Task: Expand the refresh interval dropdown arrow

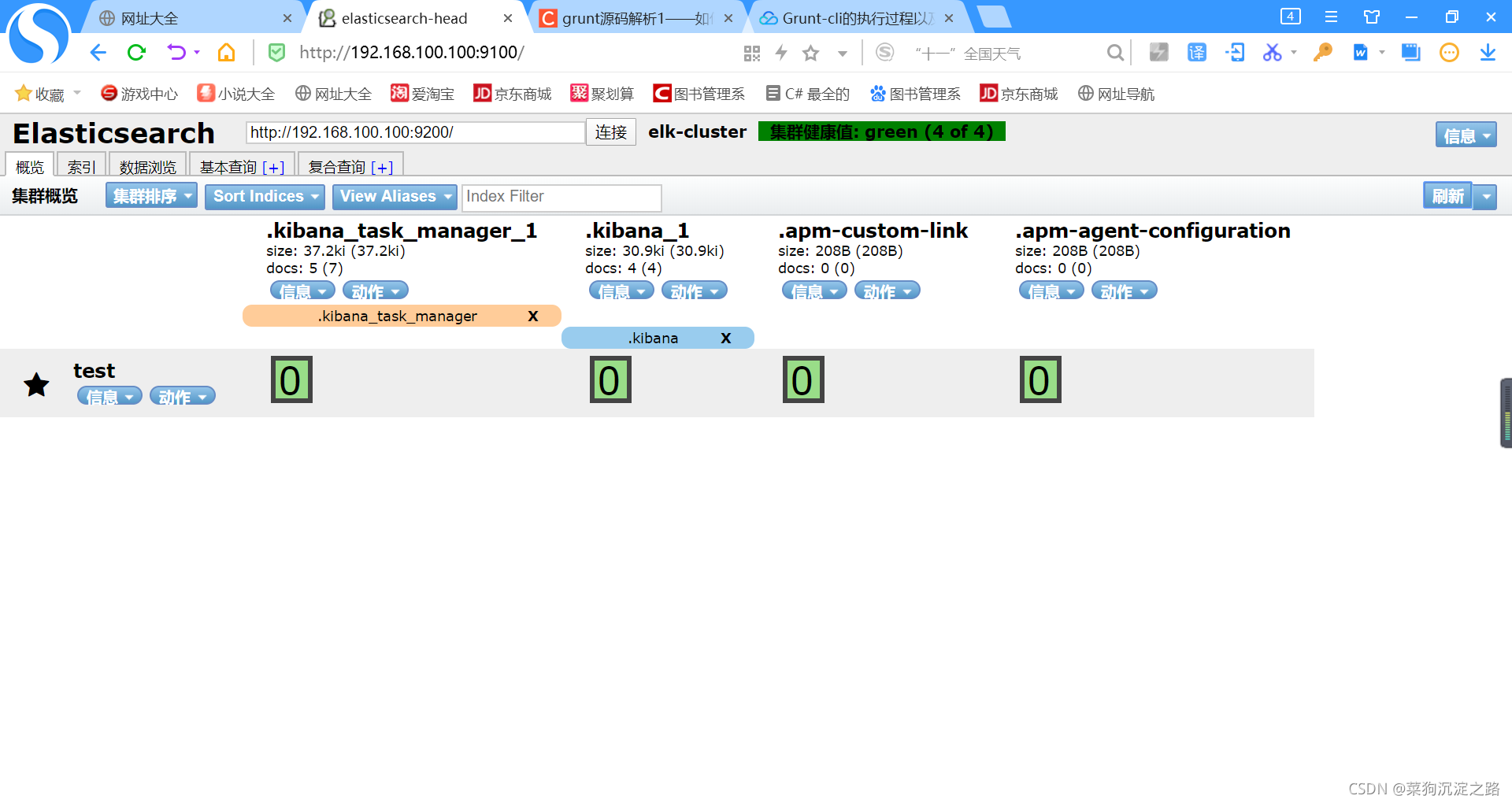Action: coord(1485,197)
